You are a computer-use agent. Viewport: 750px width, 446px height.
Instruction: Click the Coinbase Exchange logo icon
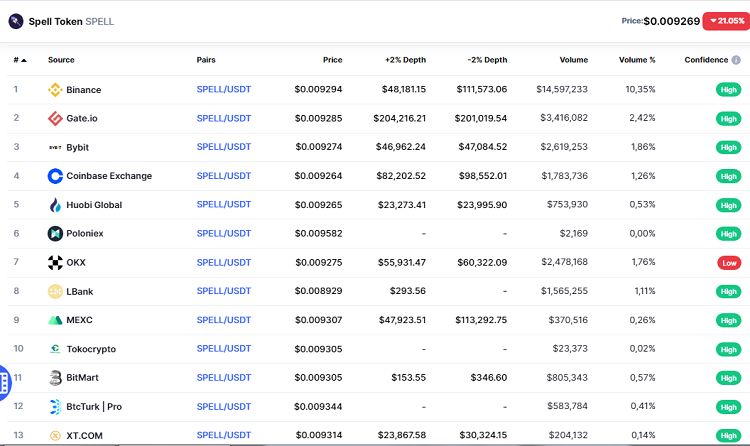pyautogui.click(x=55, y=176)
